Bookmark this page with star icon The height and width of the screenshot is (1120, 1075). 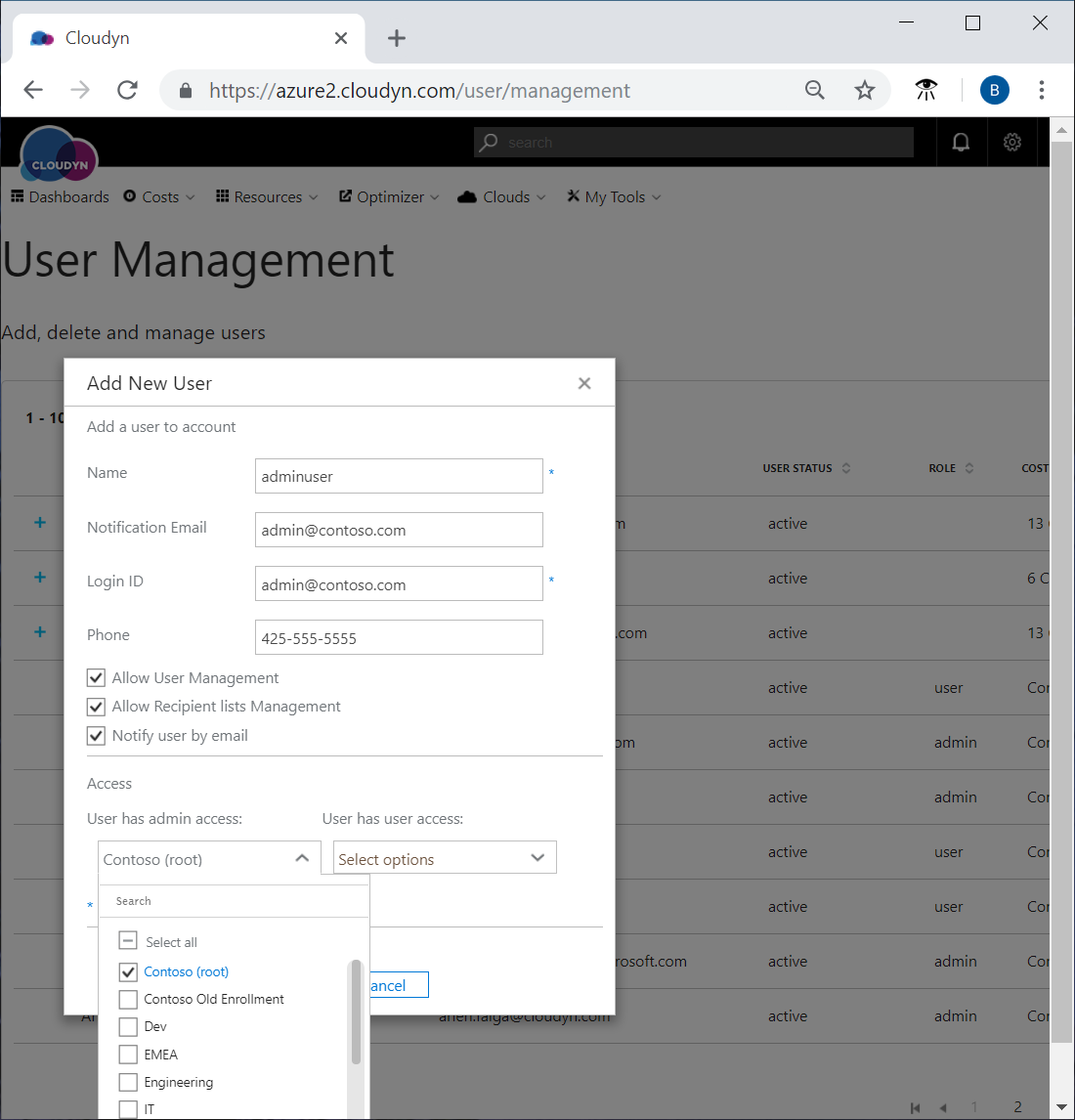point(864,90)
